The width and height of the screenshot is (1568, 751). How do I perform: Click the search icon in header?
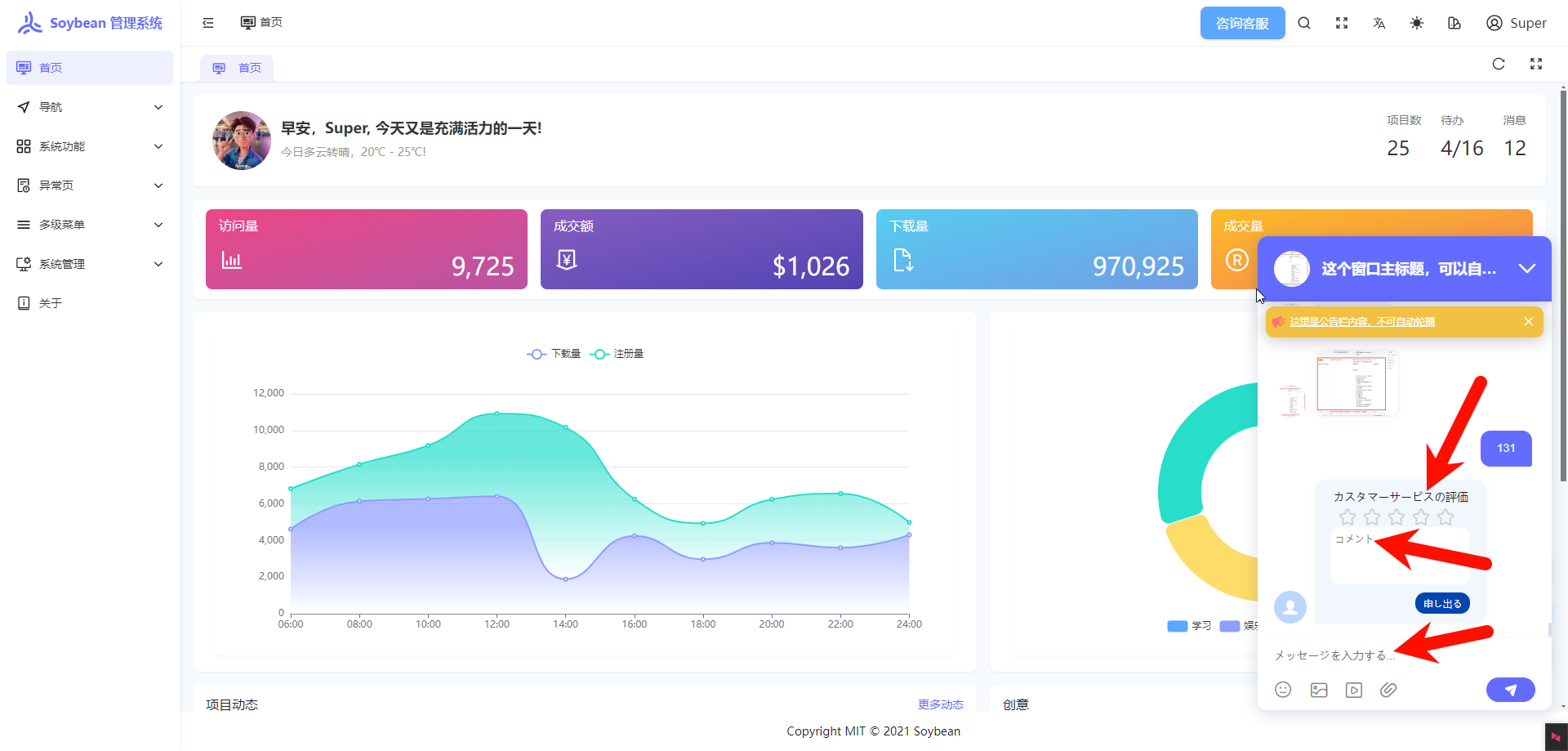pos(1304,23)
